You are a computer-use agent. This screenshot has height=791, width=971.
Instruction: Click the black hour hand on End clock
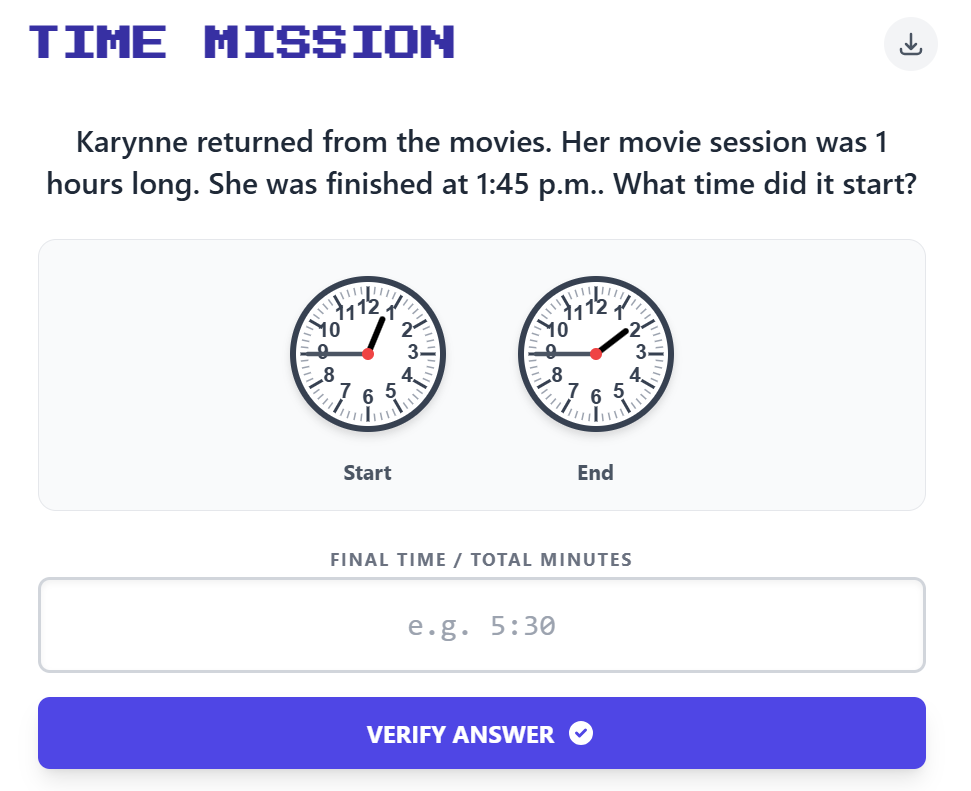pos(613,341)
